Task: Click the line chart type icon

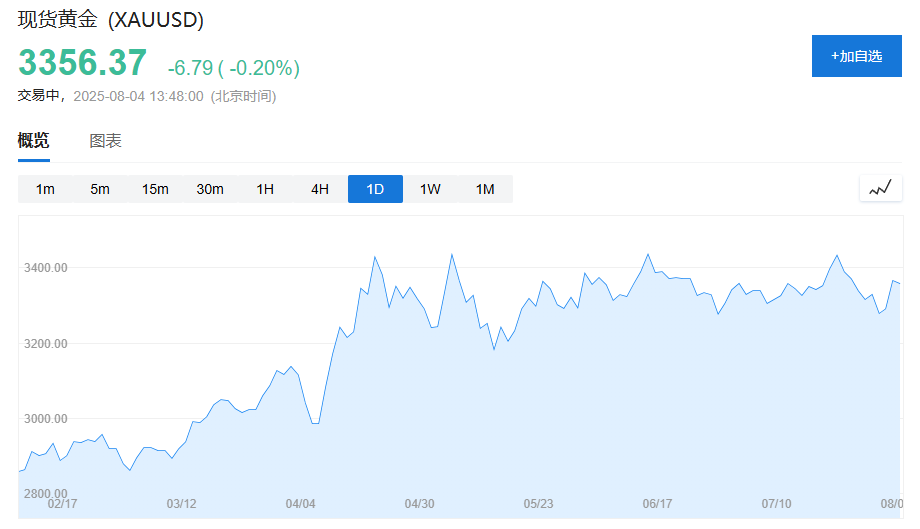Action: point(880,188)
